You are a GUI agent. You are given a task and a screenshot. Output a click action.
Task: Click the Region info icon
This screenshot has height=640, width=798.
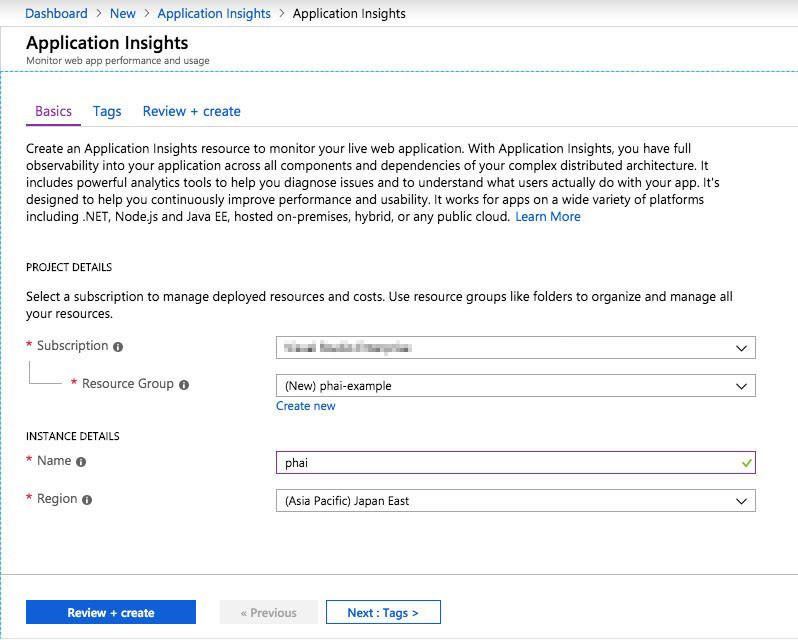tap(87, 500)
